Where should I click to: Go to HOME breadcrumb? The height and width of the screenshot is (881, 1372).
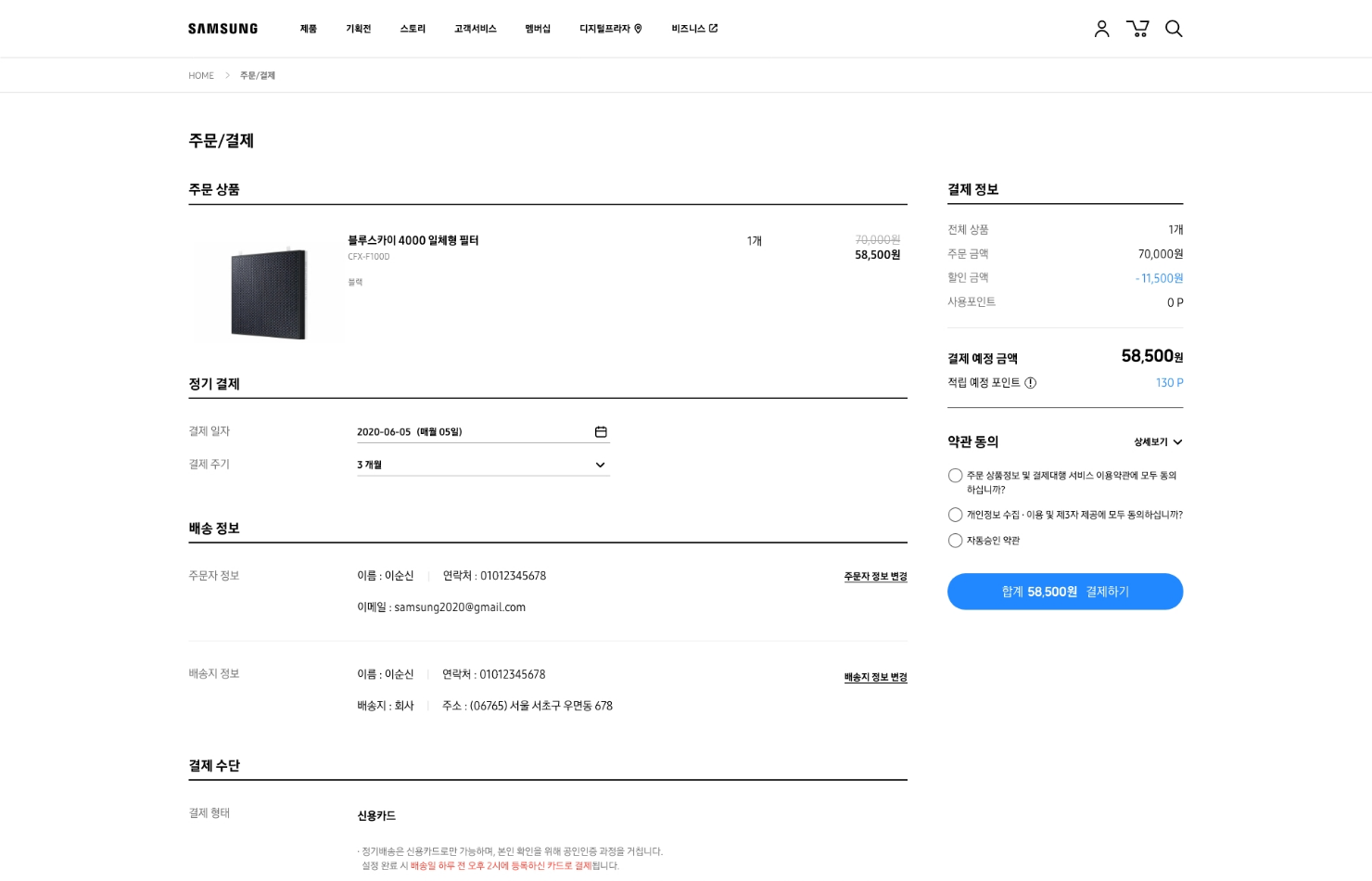coord(201,76)
